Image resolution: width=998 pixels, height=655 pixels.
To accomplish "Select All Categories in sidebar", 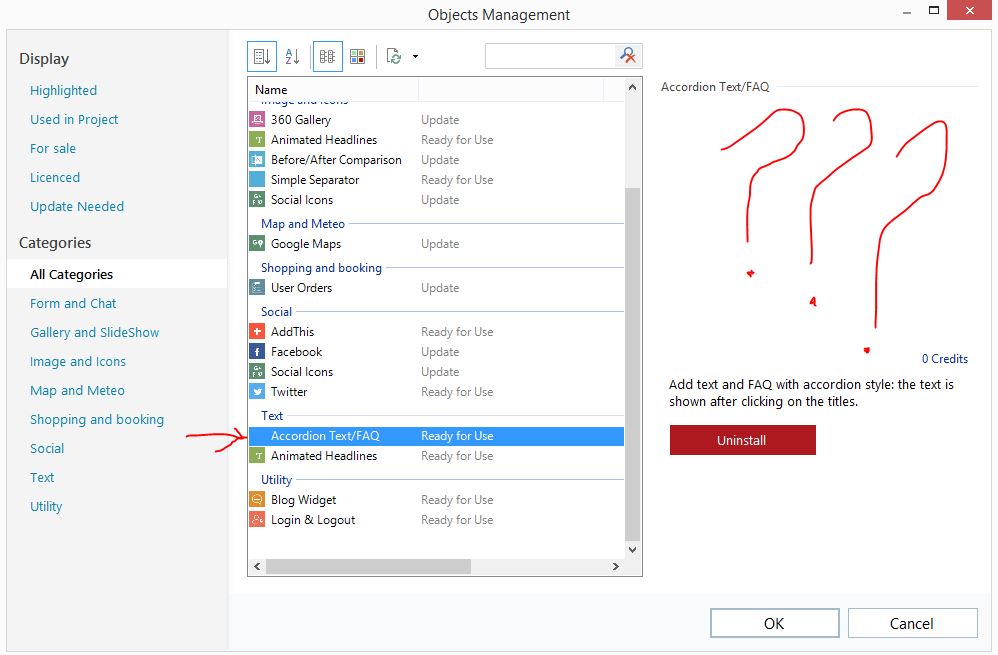I will [117, 274].
